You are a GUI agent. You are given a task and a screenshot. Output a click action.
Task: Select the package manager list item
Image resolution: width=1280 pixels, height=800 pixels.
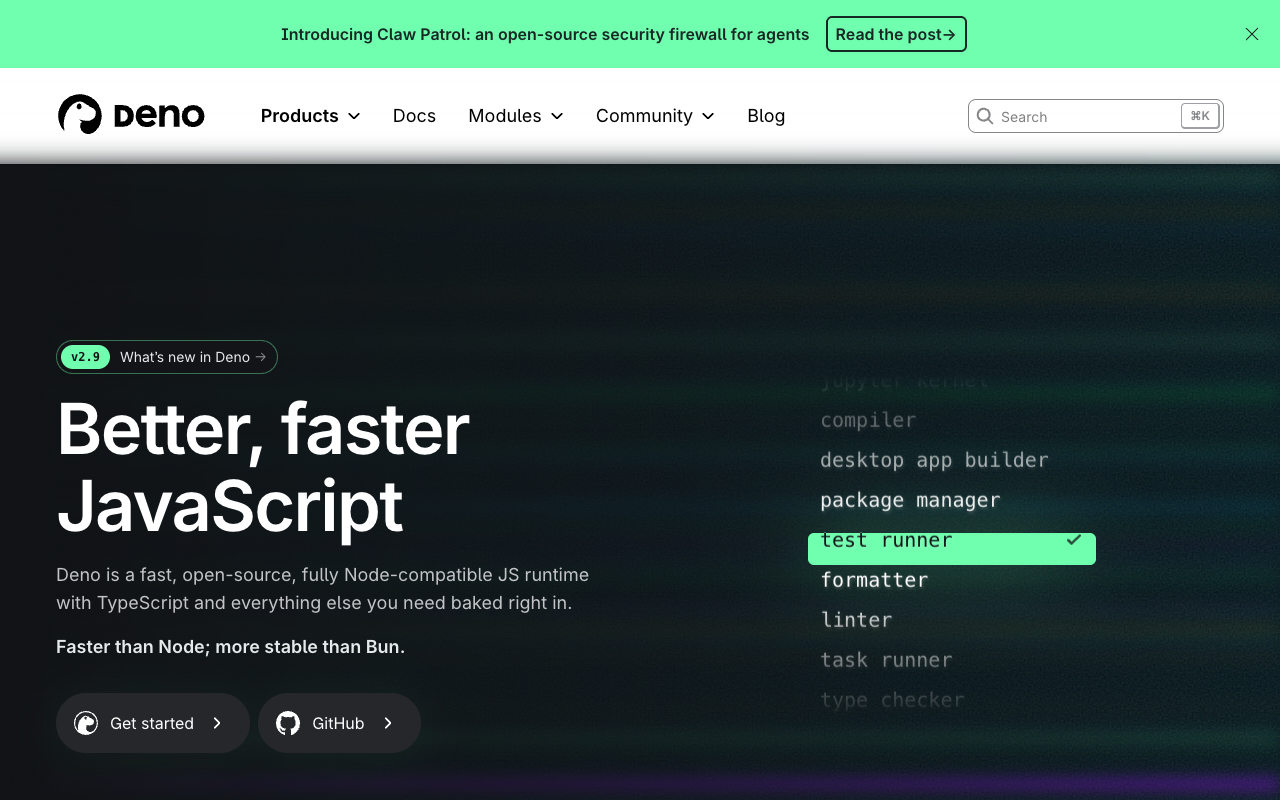tap(910, 500)
